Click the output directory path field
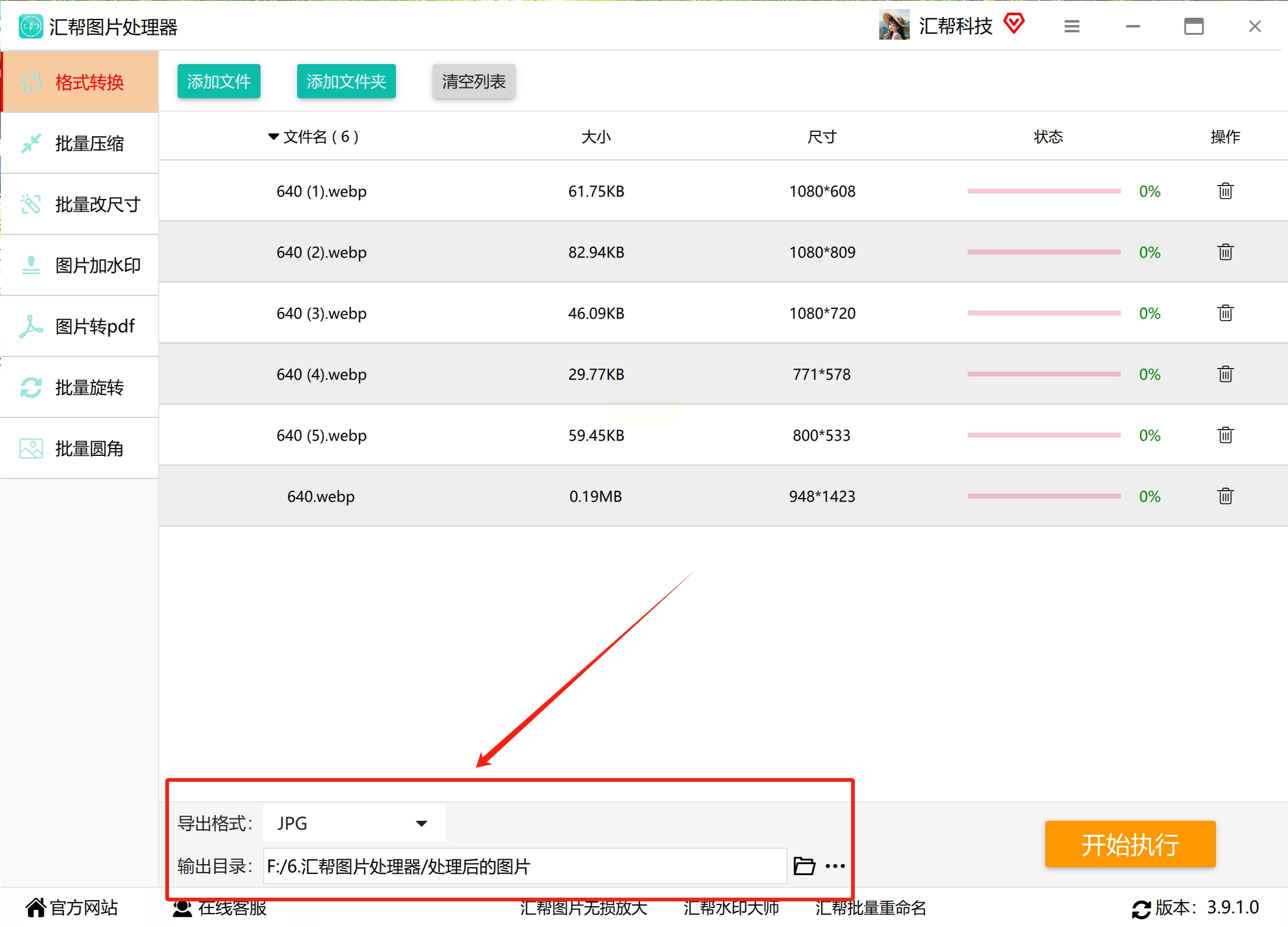This screenshot has height=927, width=1288. tap(525, 866)
